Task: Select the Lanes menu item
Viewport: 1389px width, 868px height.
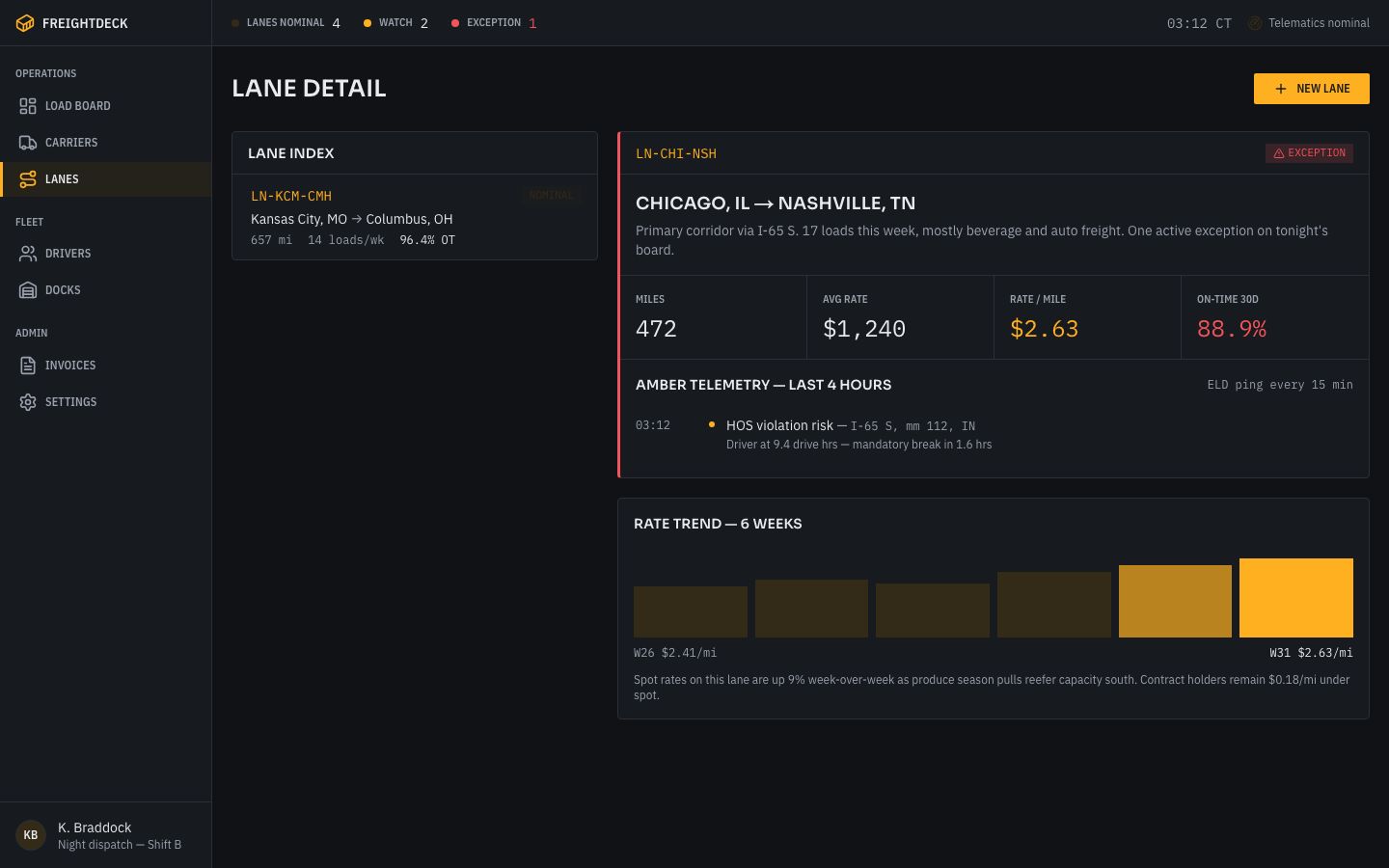Action: click(x=106, y=179)
